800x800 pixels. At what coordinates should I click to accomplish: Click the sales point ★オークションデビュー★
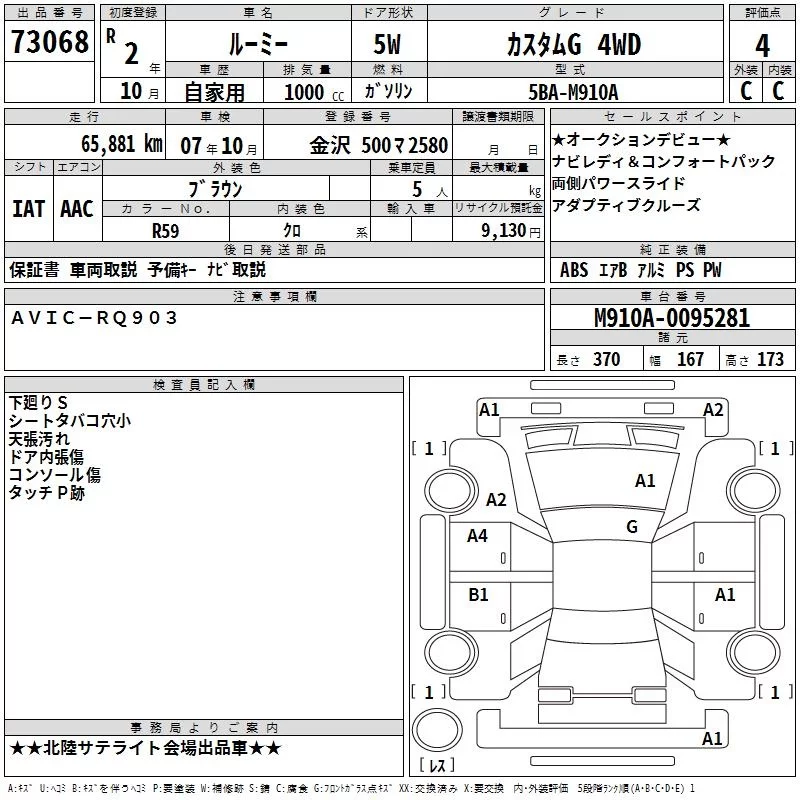[641, 139]
